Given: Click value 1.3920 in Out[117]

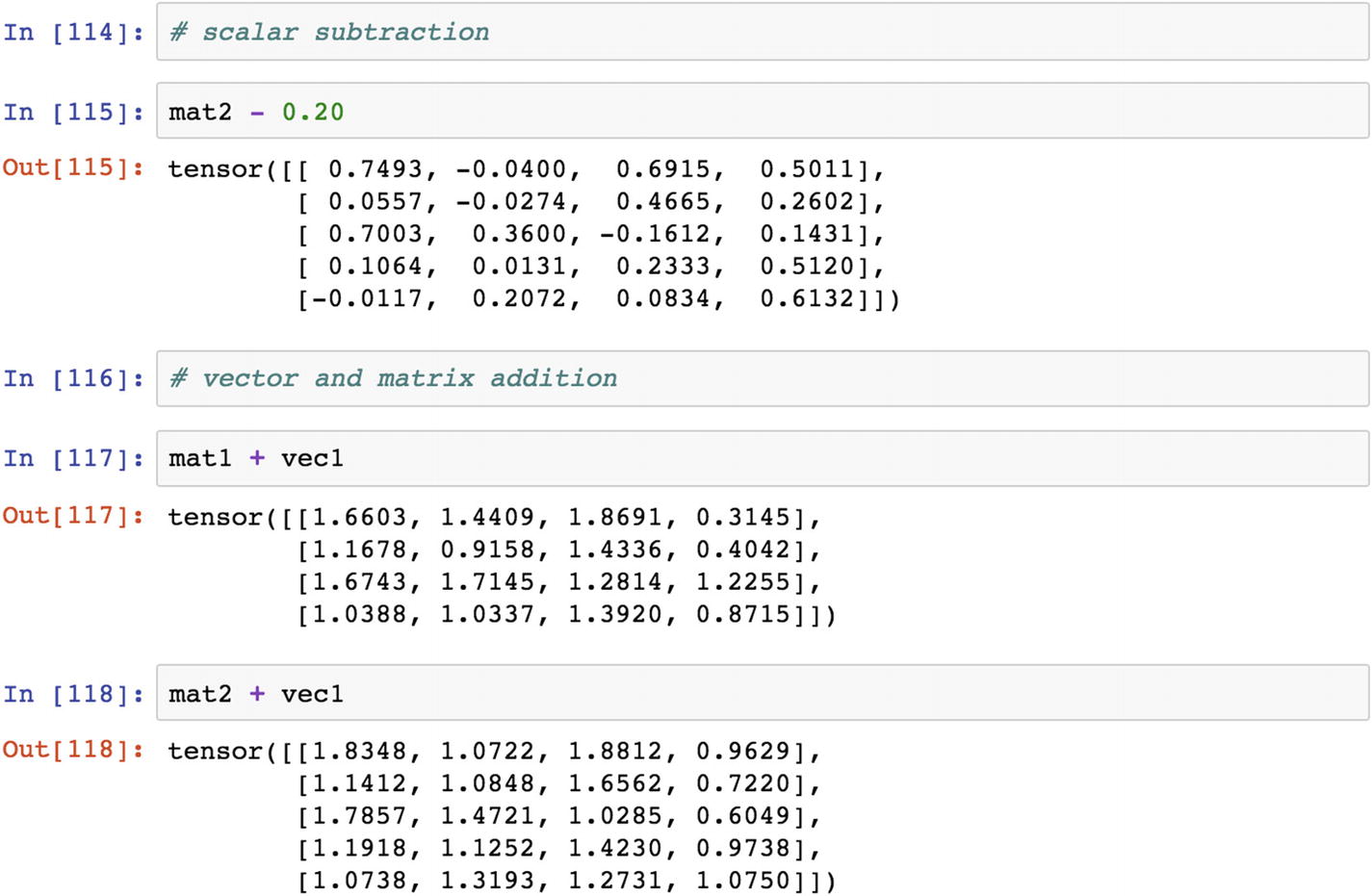Looking at the screenshot, I should coord(614,614).
